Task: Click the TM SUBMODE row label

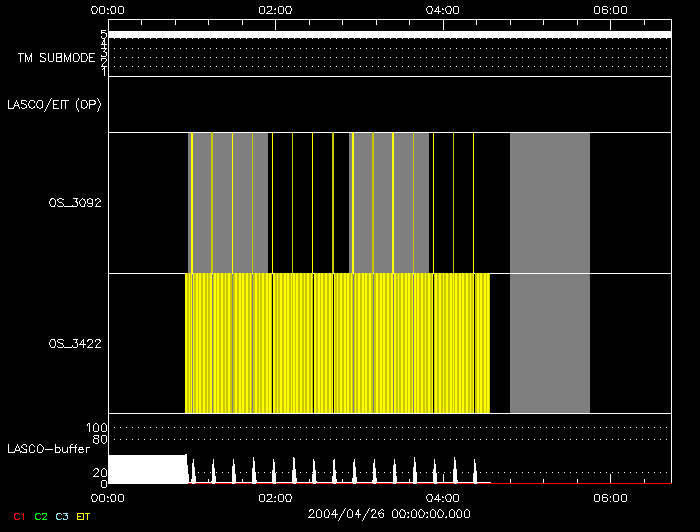Action: pyautogui.click(x=55, y=58)
